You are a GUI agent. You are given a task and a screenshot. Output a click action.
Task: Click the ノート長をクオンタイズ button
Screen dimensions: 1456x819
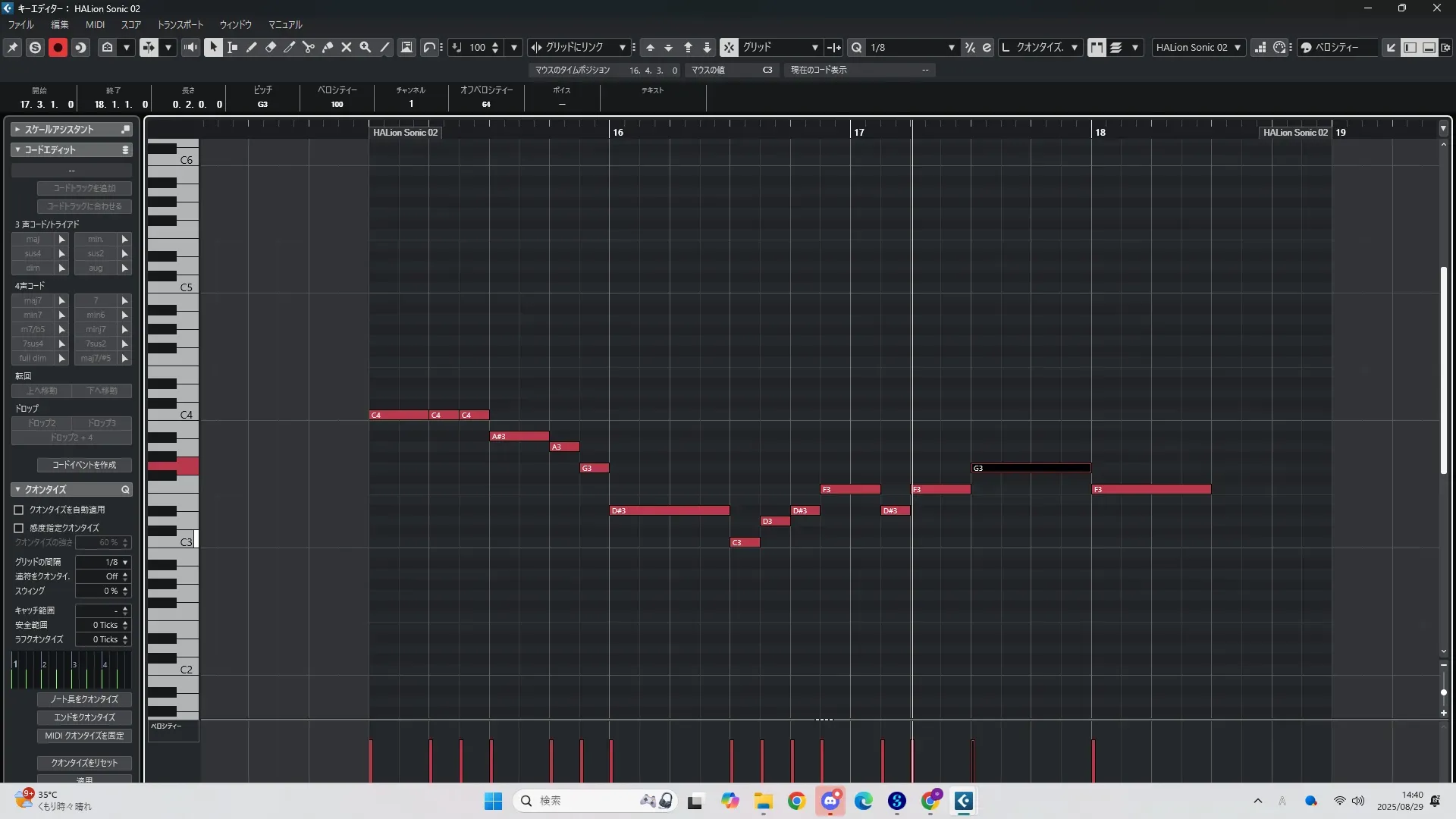coord(84,699)
